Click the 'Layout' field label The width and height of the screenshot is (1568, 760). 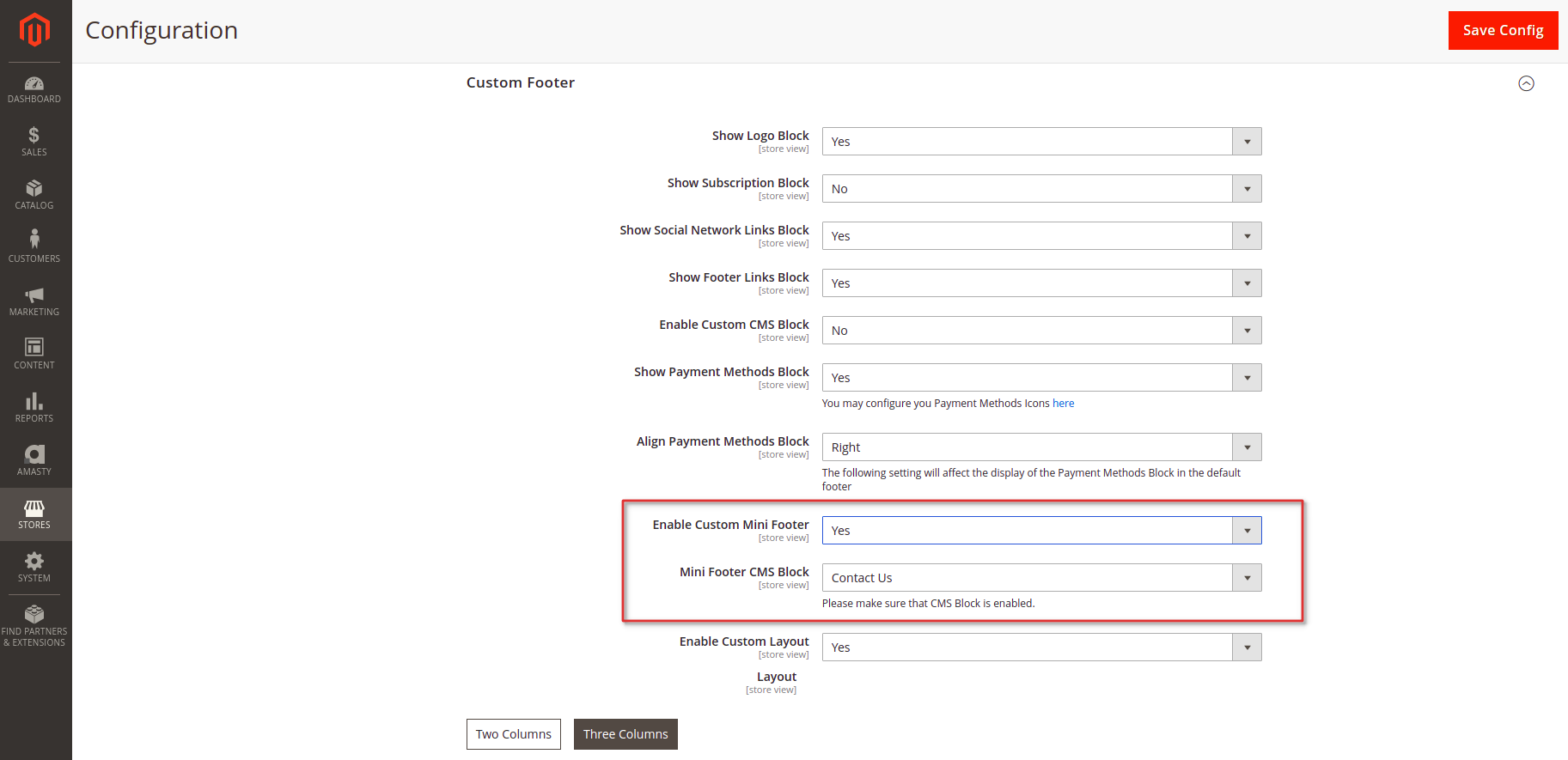(777, 677)
